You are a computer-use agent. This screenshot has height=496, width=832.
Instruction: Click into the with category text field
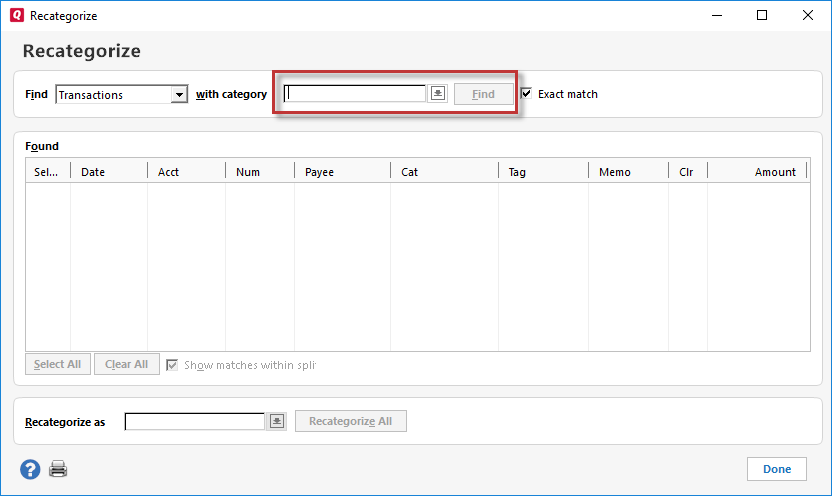pos(355,94)
